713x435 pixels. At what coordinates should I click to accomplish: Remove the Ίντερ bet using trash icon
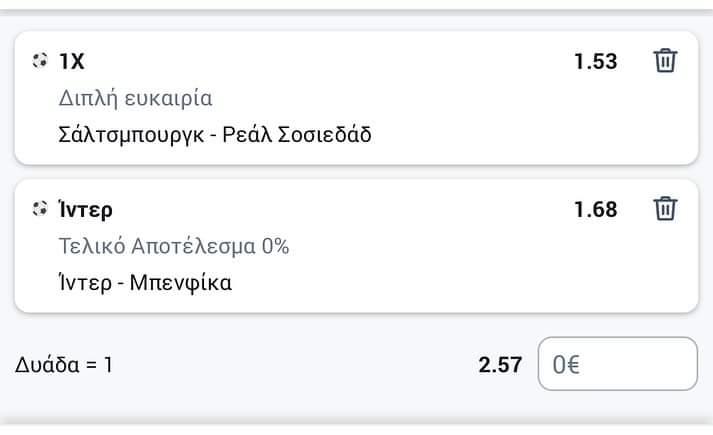(665, 209)
